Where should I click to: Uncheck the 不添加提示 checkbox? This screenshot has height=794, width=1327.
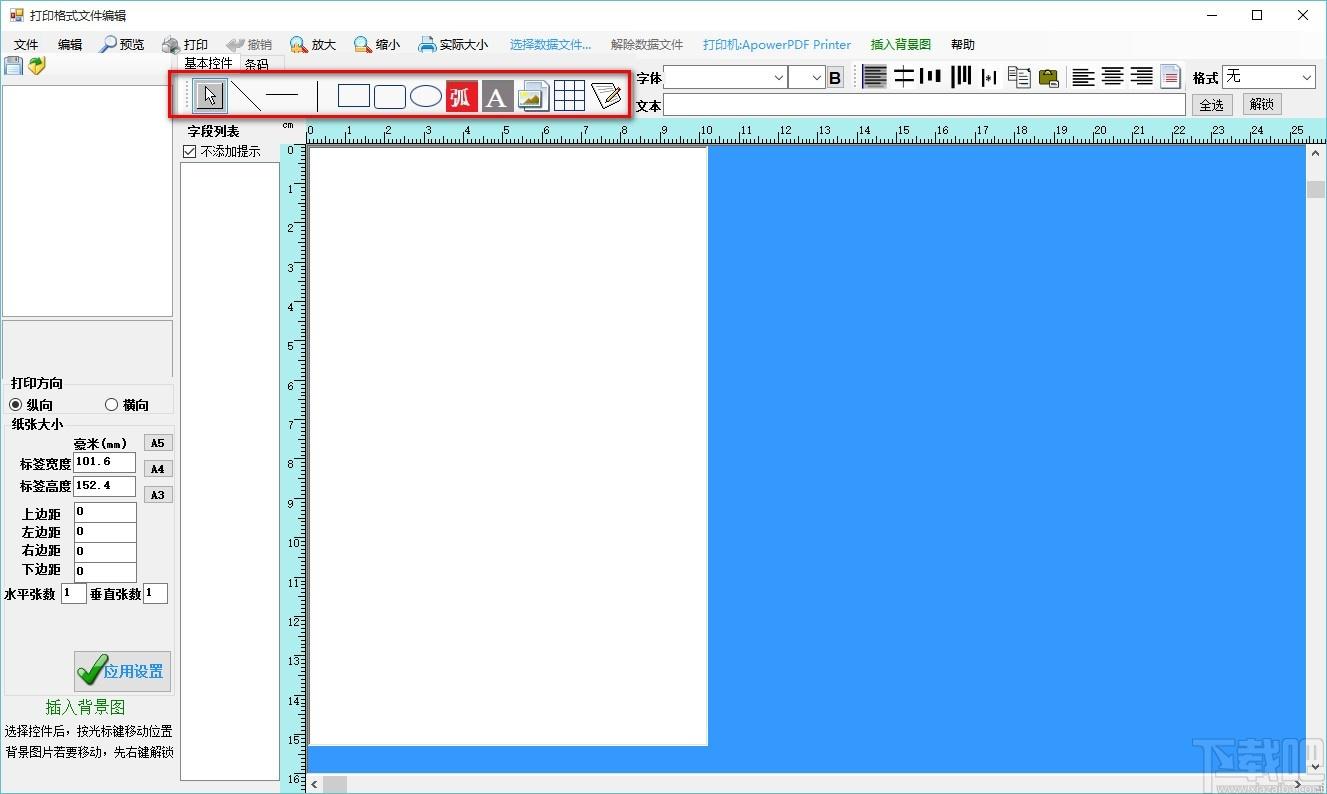[x=190, y=151]
